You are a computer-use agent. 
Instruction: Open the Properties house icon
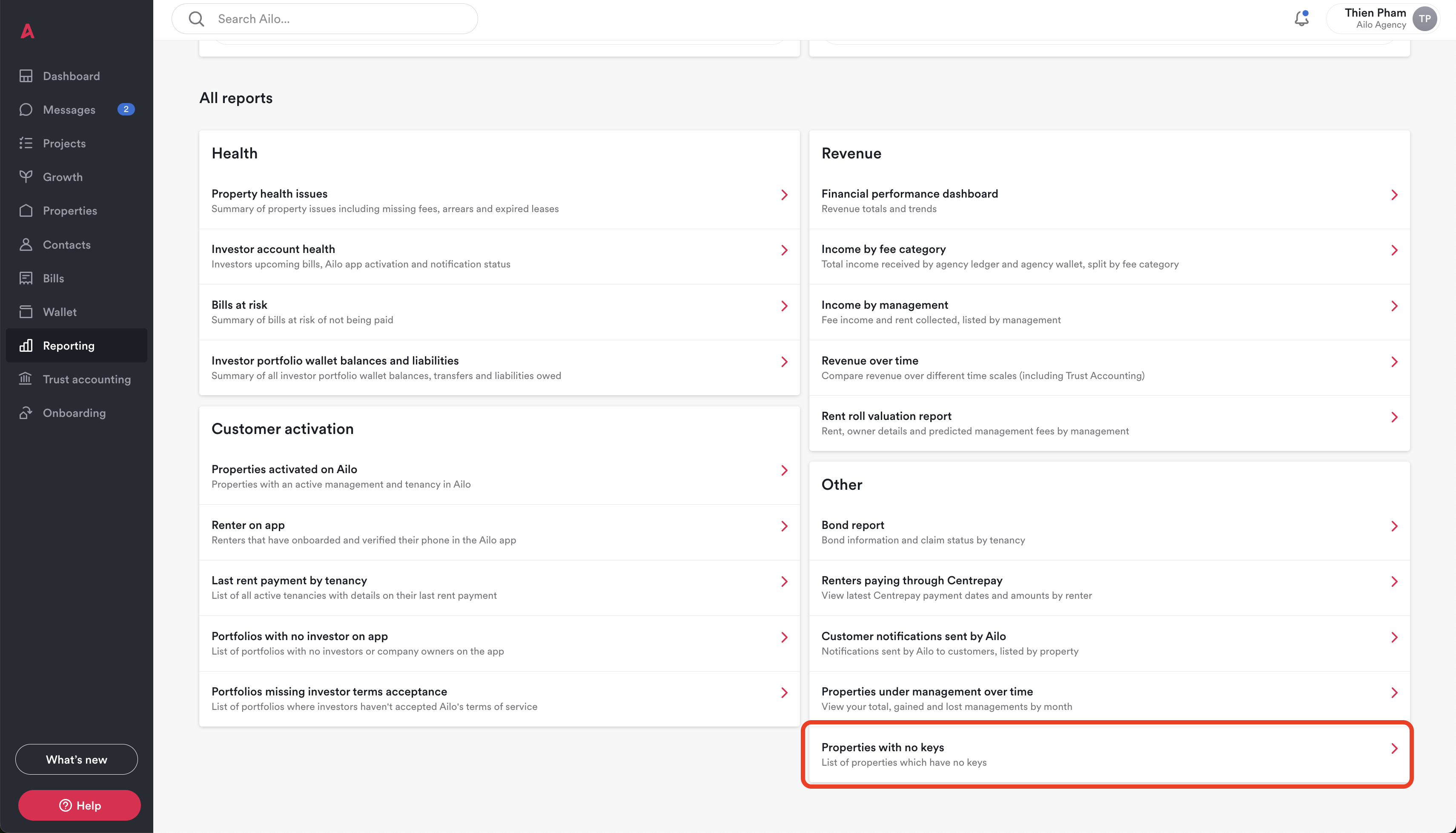point(26,210)
